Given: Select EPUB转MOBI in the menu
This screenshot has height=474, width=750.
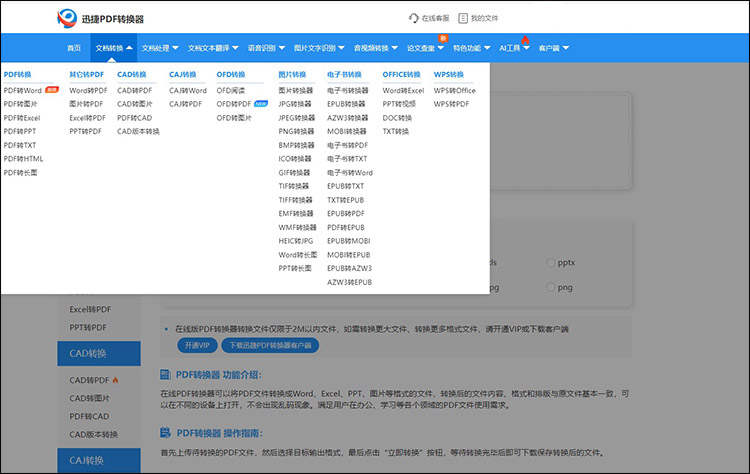Looking at the screenshot, I should tap(349, 241).
